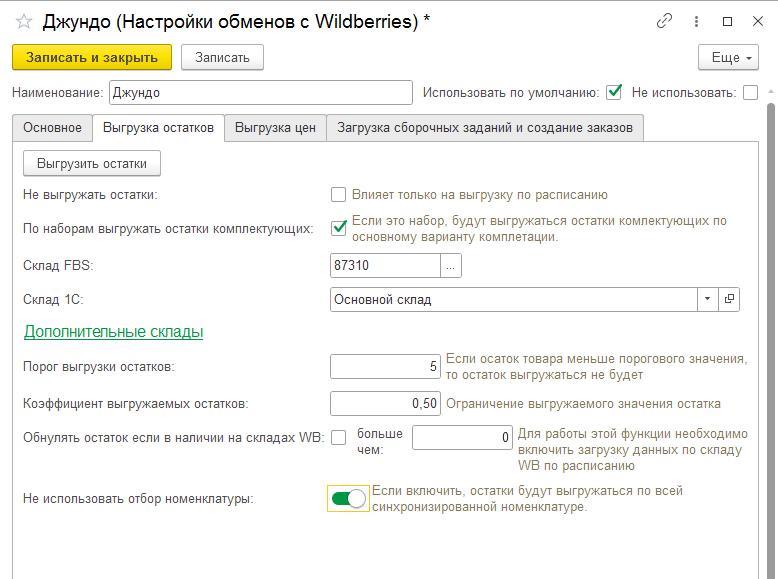This screenshot has width=778, height=579.
Task: Check Не выгружать остатки checkbox
Action: 338,194
